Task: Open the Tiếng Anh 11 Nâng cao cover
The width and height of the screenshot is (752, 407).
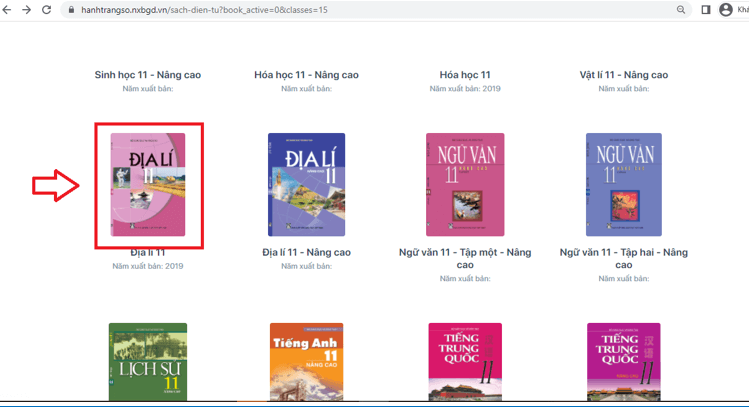Action: coord(306,362)
